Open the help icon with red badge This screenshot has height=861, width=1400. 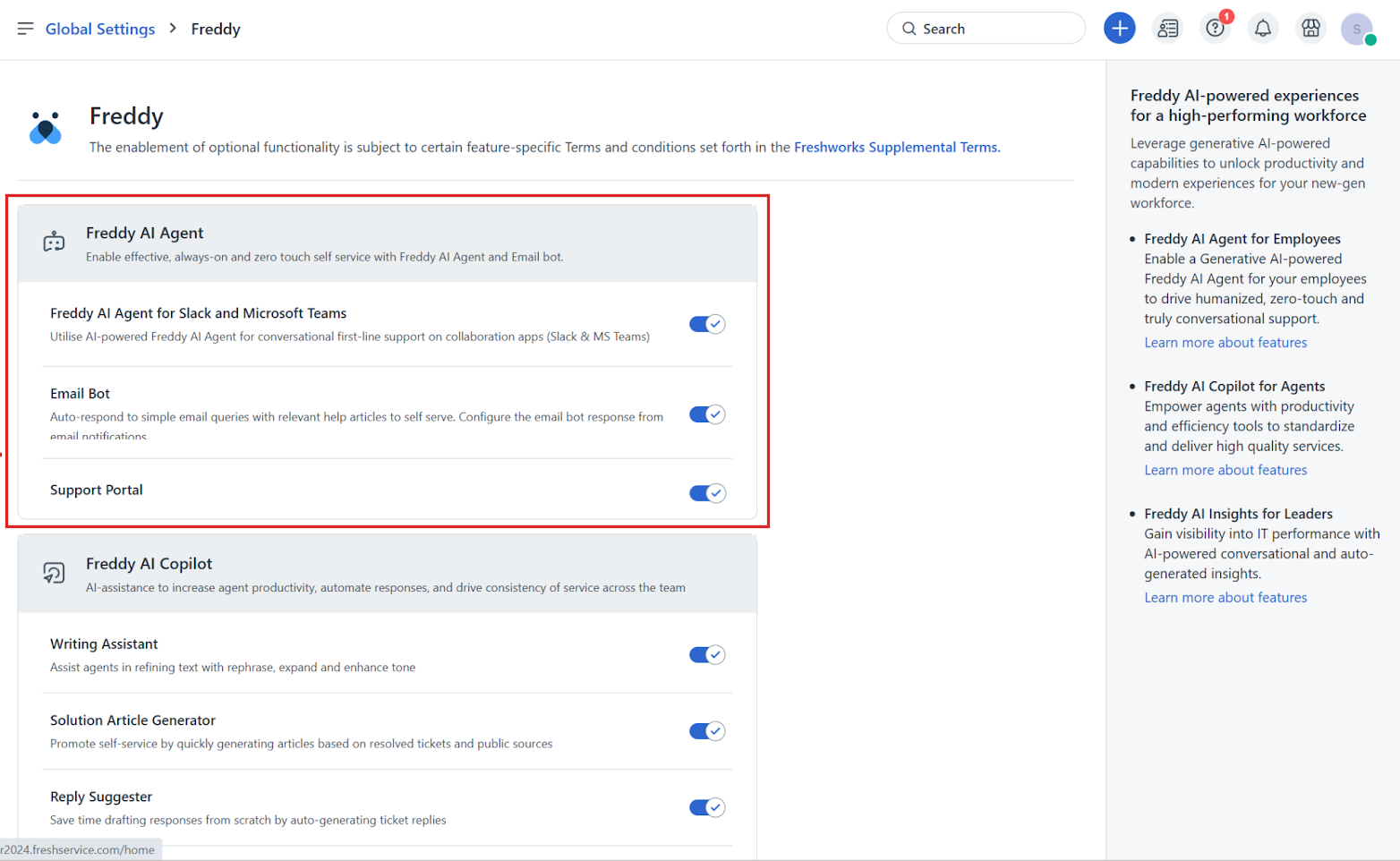(1216, 29)
